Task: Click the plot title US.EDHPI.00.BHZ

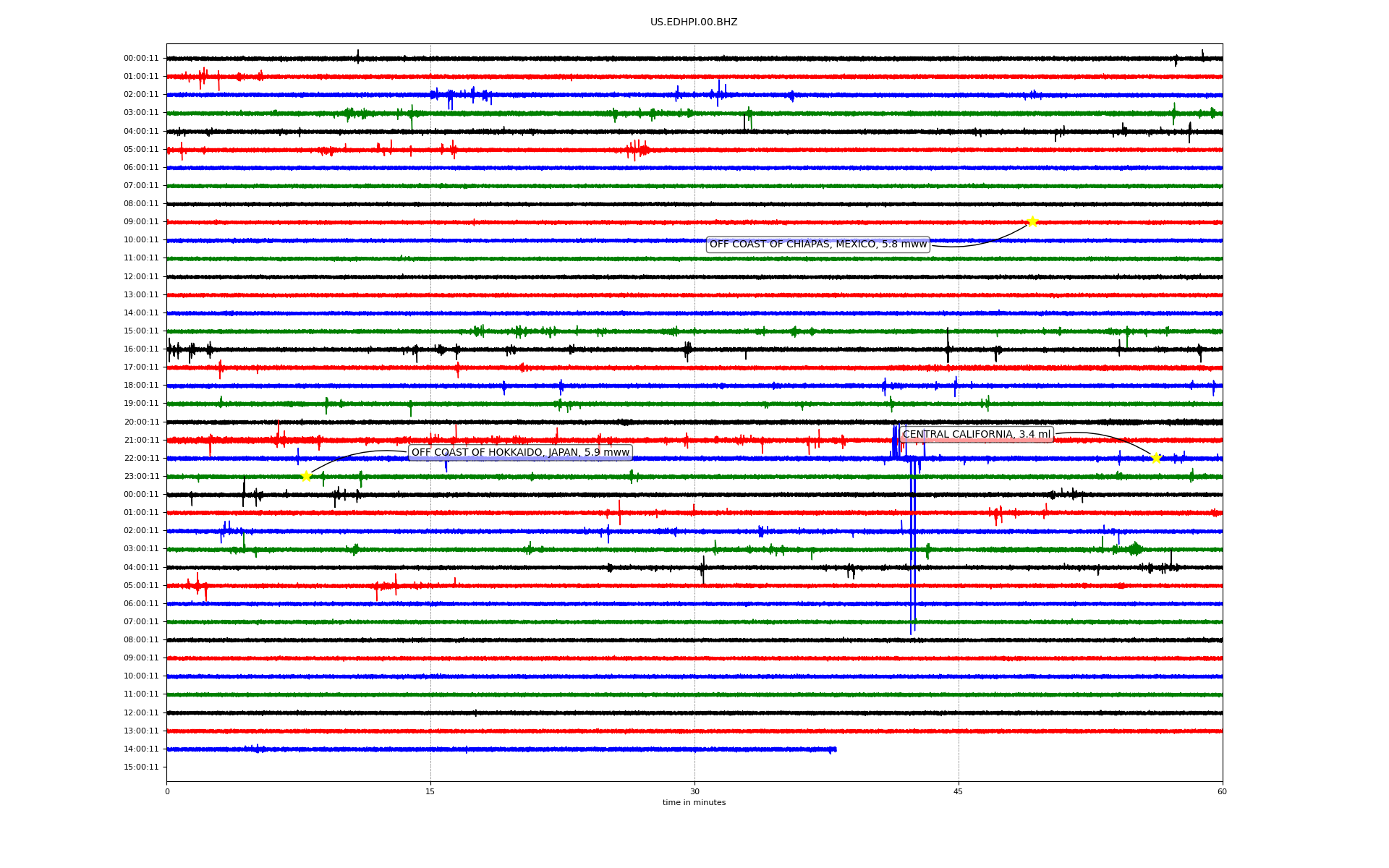Action: pyautogui.click(x=694, y=22)
